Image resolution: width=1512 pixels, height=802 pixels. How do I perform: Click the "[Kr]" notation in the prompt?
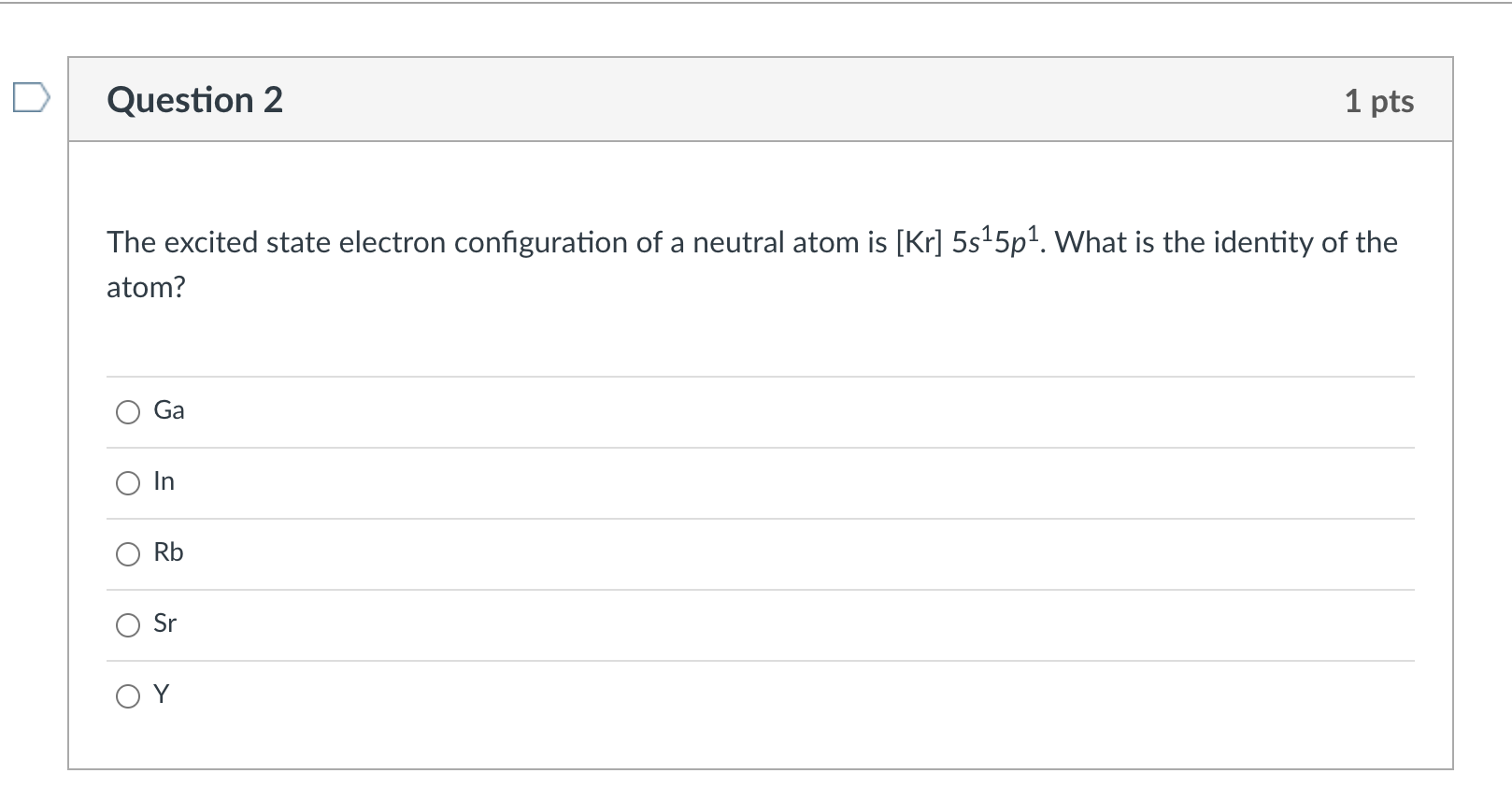tap(919, 243)
